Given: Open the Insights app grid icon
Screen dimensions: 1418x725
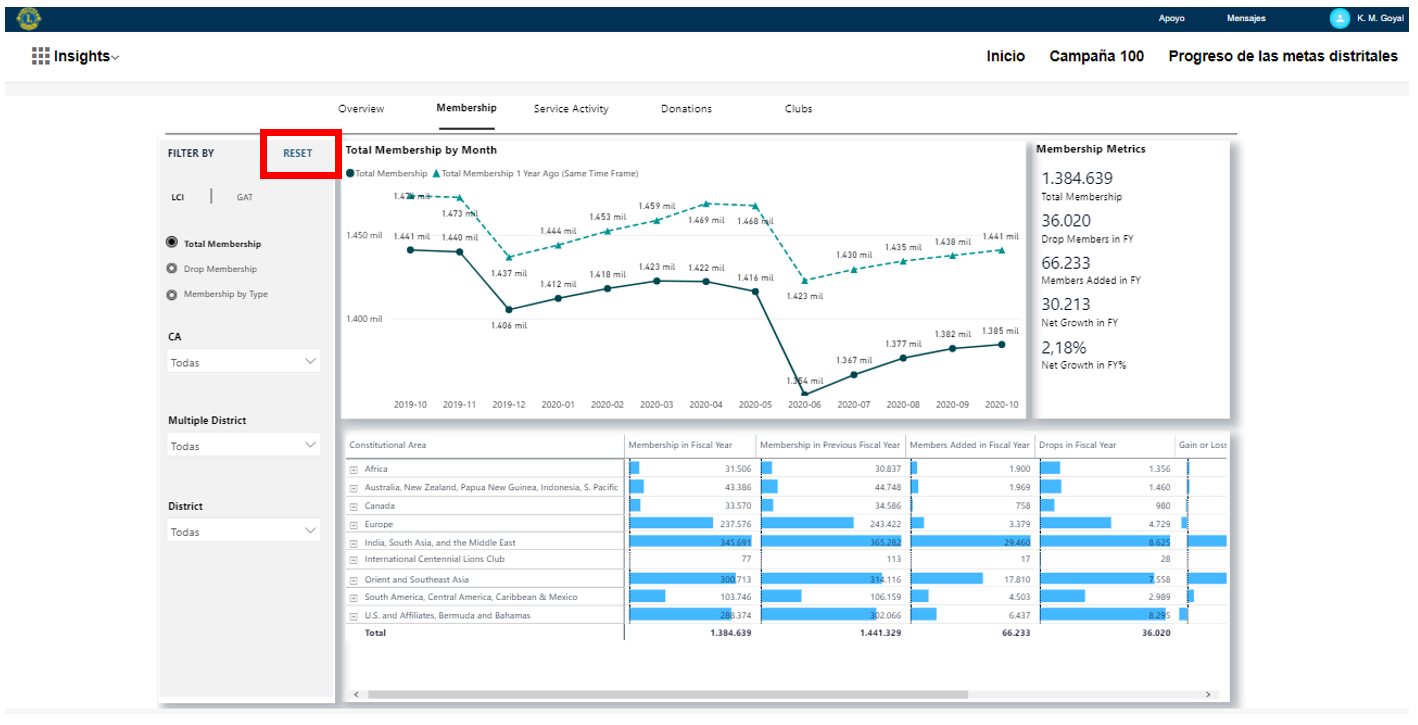Looking at the screenshot, I should pyautogui.click(x=40, y=56).
